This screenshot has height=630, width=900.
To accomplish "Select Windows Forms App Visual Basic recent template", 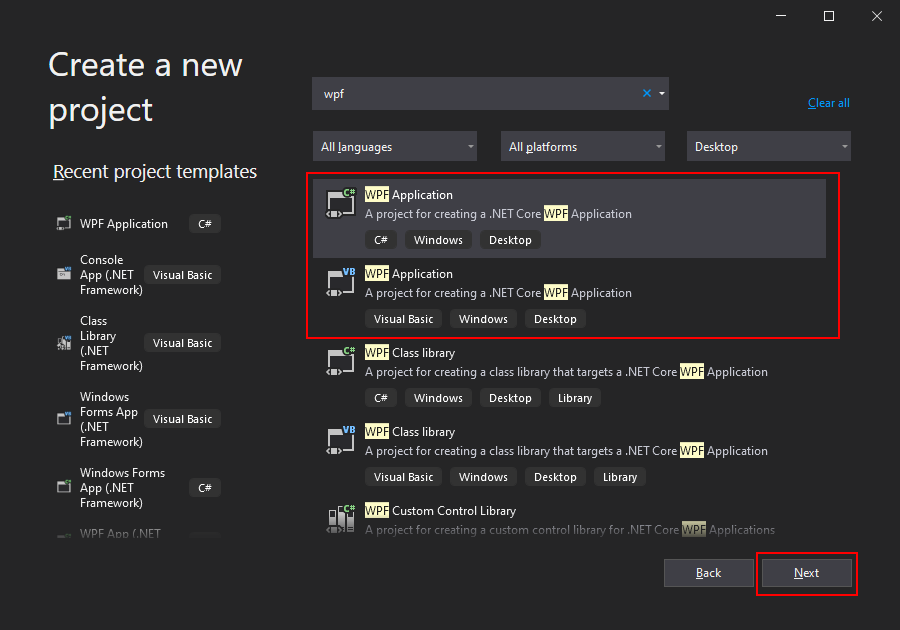I will (139, 419).
